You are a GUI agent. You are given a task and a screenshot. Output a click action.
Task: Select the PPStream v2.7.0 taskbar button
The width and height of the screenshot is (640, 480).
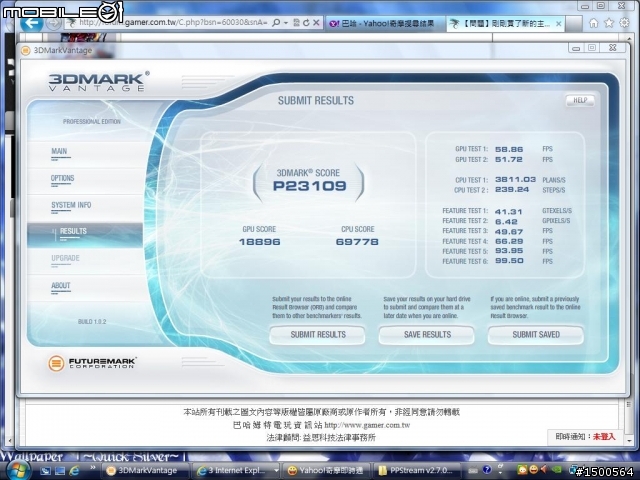pos(417,471)
